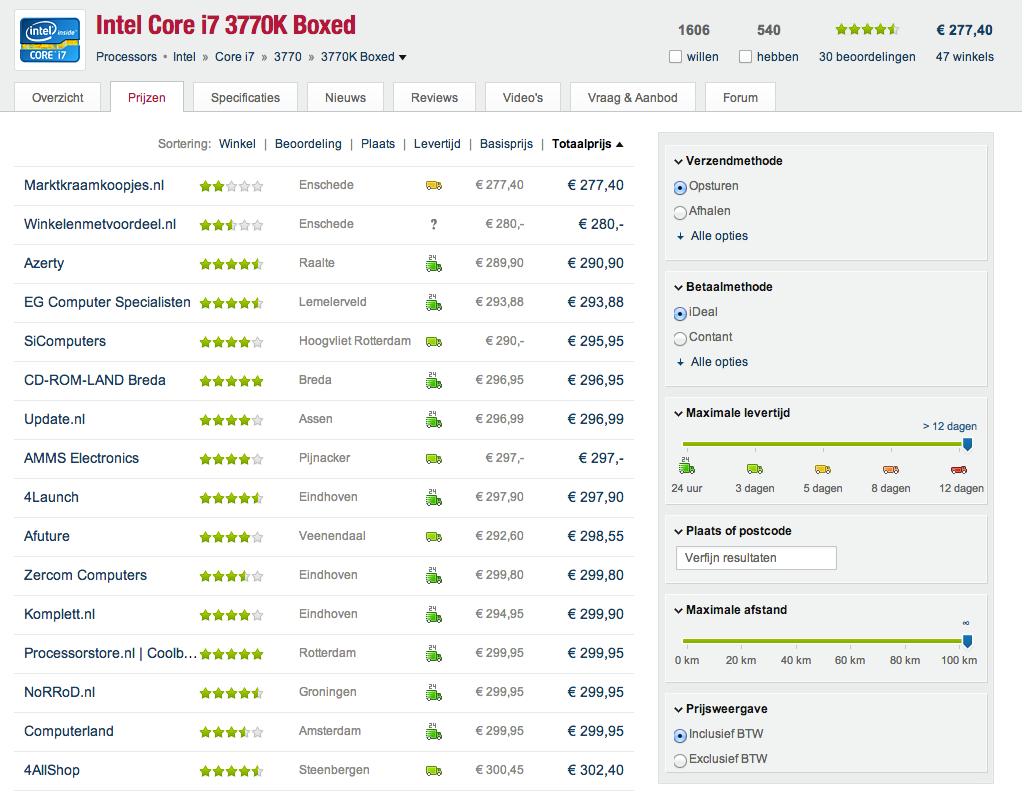Open the Specificaties tab
Screen dimensions: 1022x796
point(245,97)
